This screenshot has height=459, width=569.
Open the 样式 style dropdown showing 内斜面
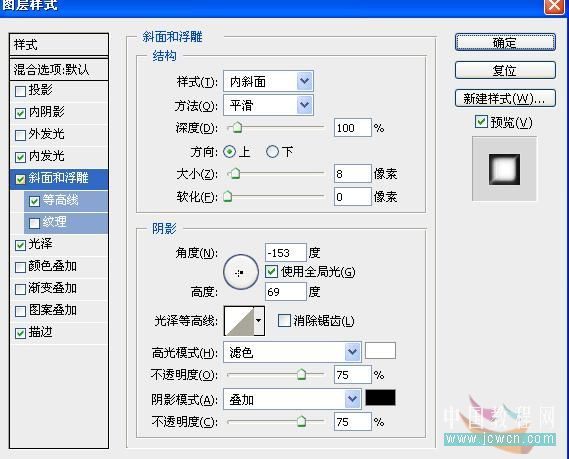coord(269,82)
